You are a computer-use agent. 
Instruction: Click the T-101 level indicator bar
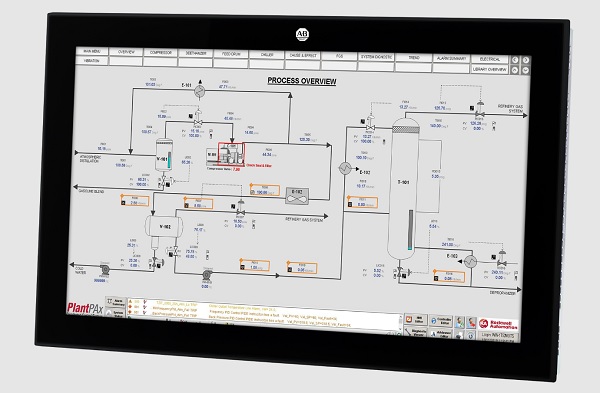click(410, 230)
